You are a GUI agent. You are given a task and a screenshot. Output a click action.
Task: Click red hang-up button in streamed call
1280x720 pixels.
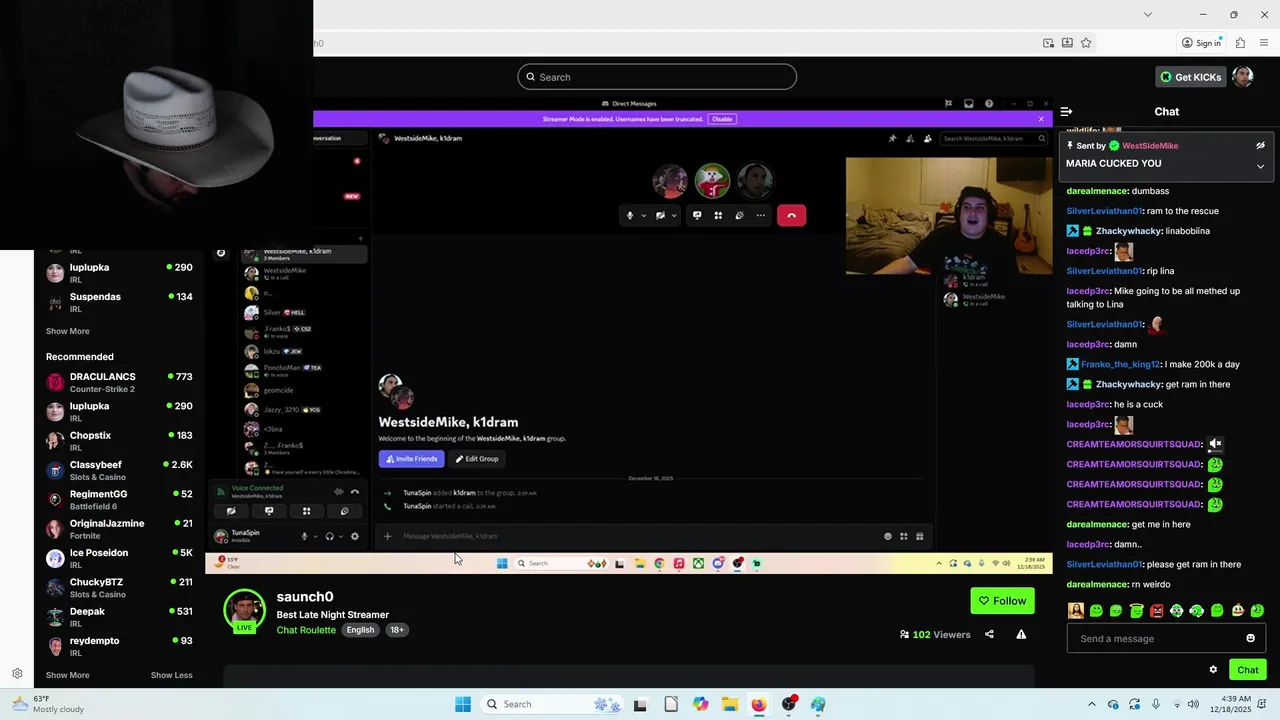click(791, 215)
